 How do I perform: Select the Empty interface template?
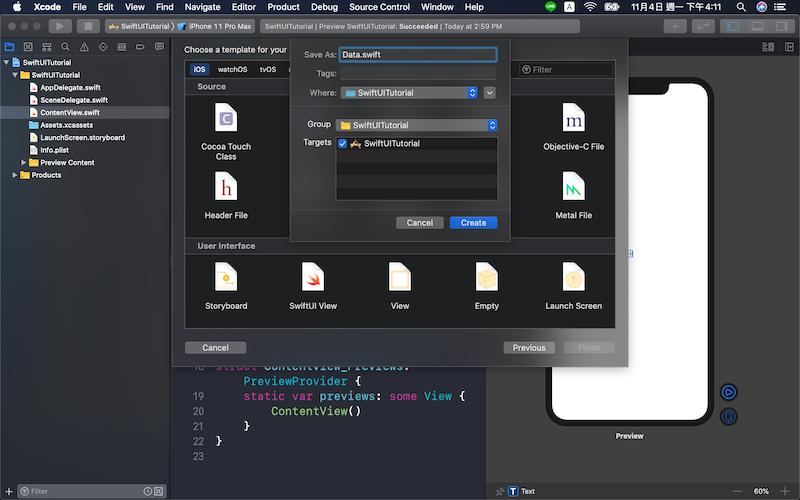(486, 286)
